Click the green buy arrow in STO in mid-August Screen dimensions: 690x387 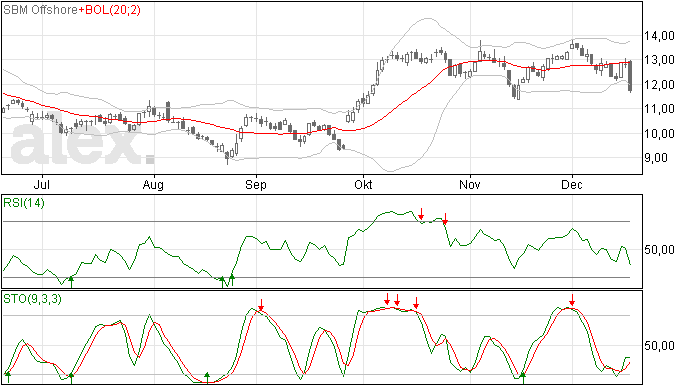[207, 377]
